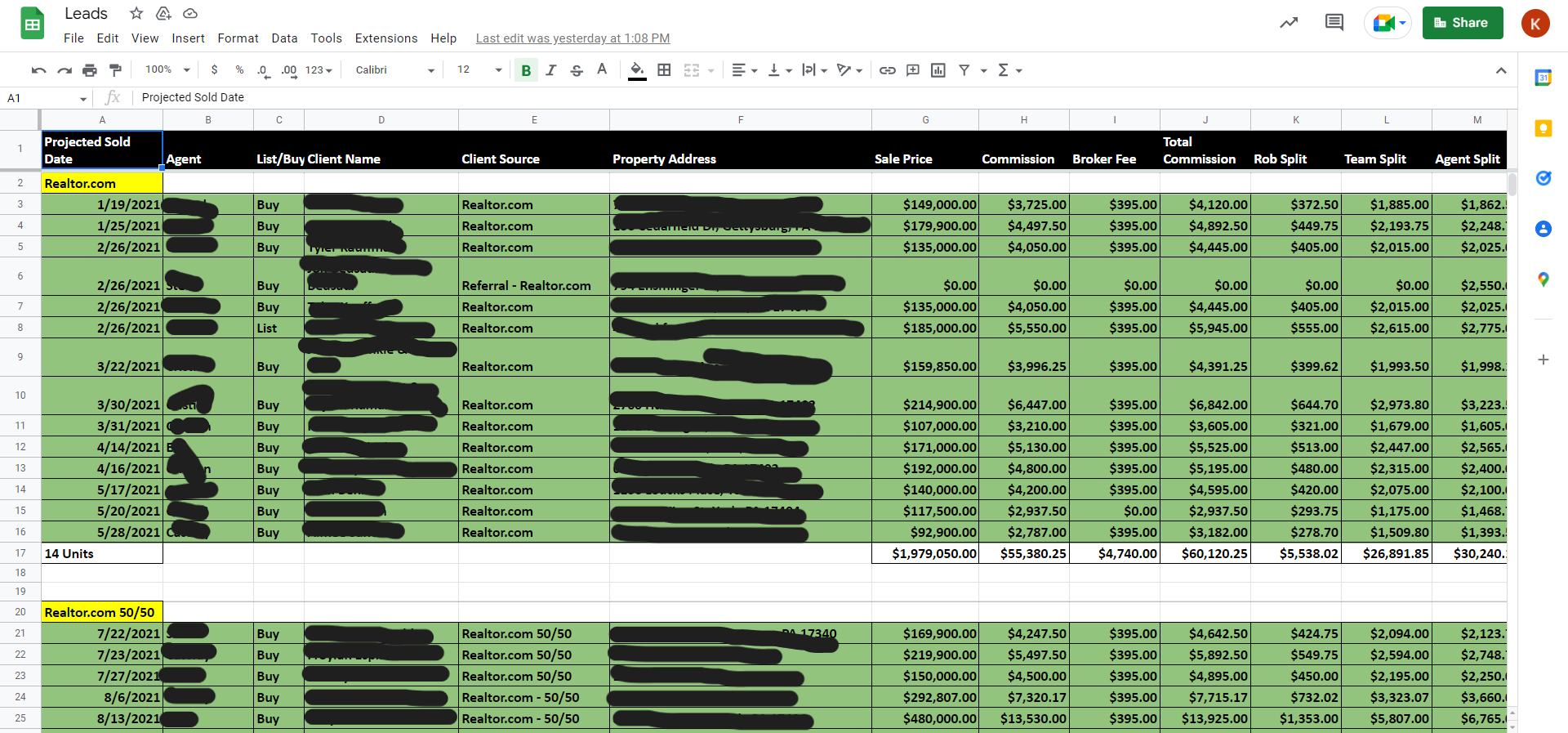
Task: Increase decimal places icon
Action: (x=289, y=70)
